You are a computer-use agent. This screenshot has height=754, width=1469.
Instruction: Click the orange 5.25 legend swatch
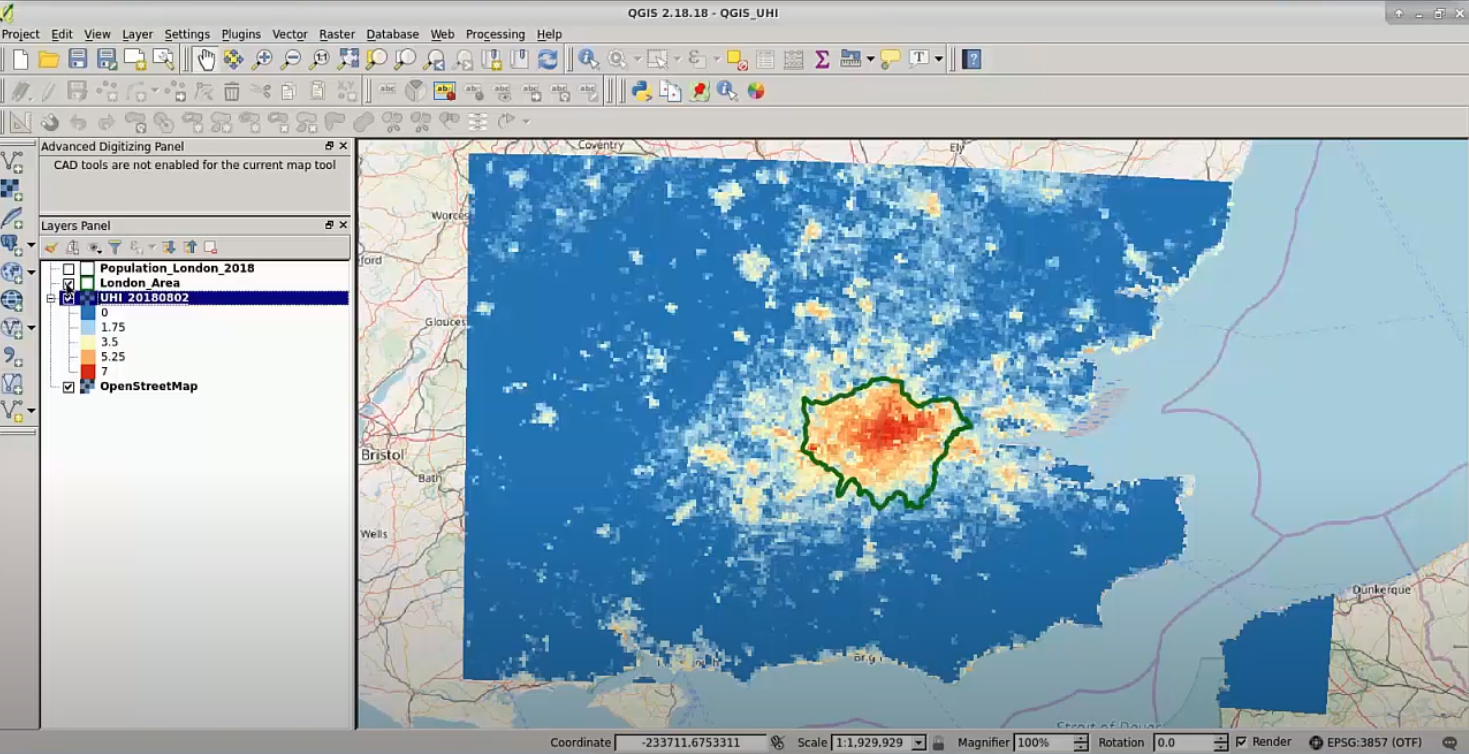click(x=88, y=357)
